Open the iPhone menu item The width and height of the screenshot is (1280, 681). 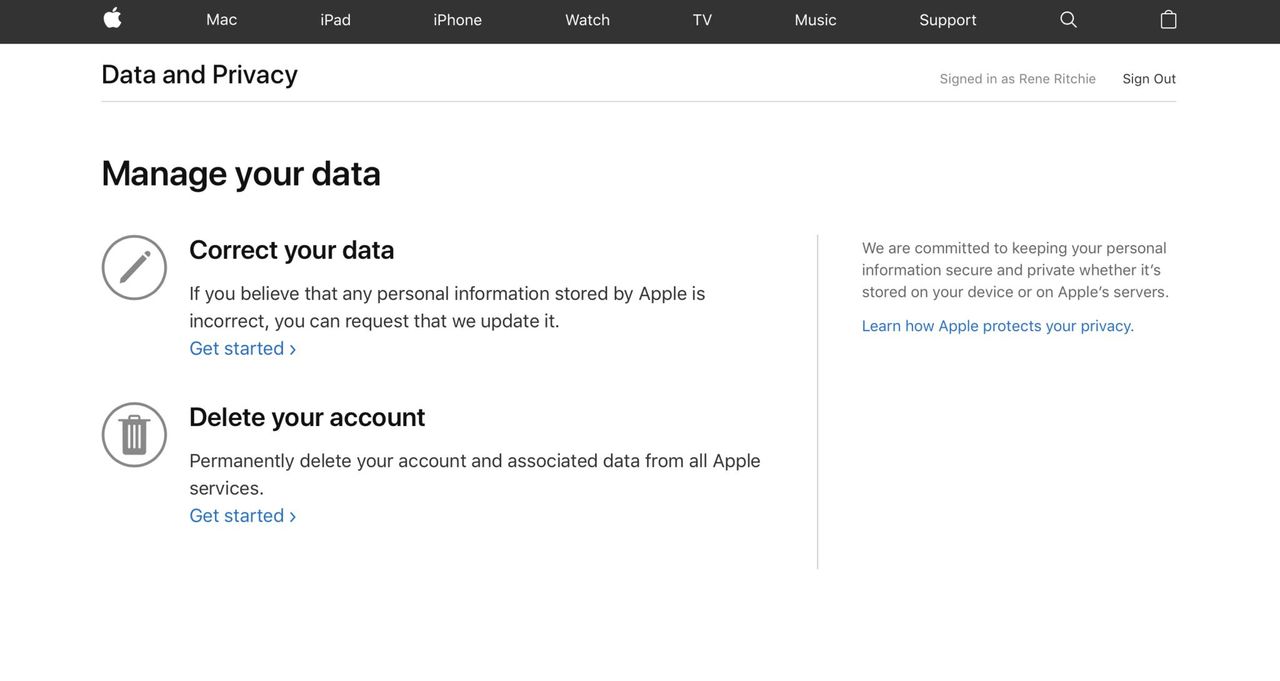click(457, 20)
